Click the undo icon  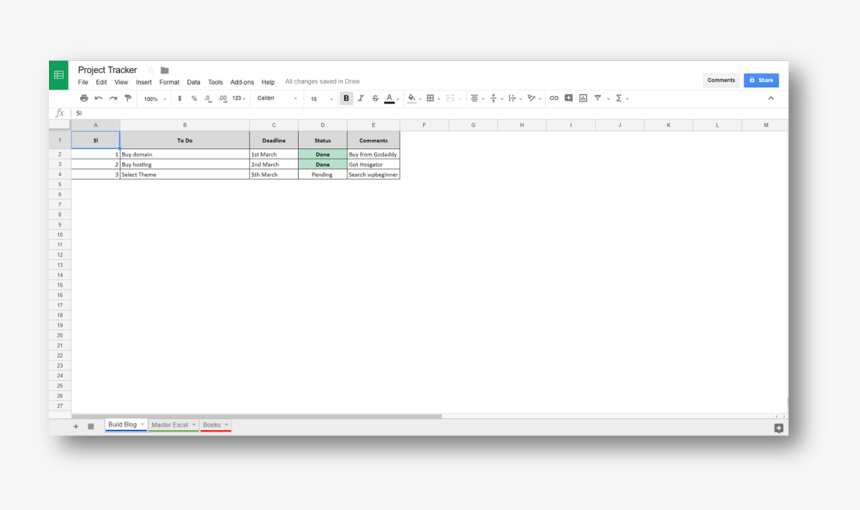98,98
